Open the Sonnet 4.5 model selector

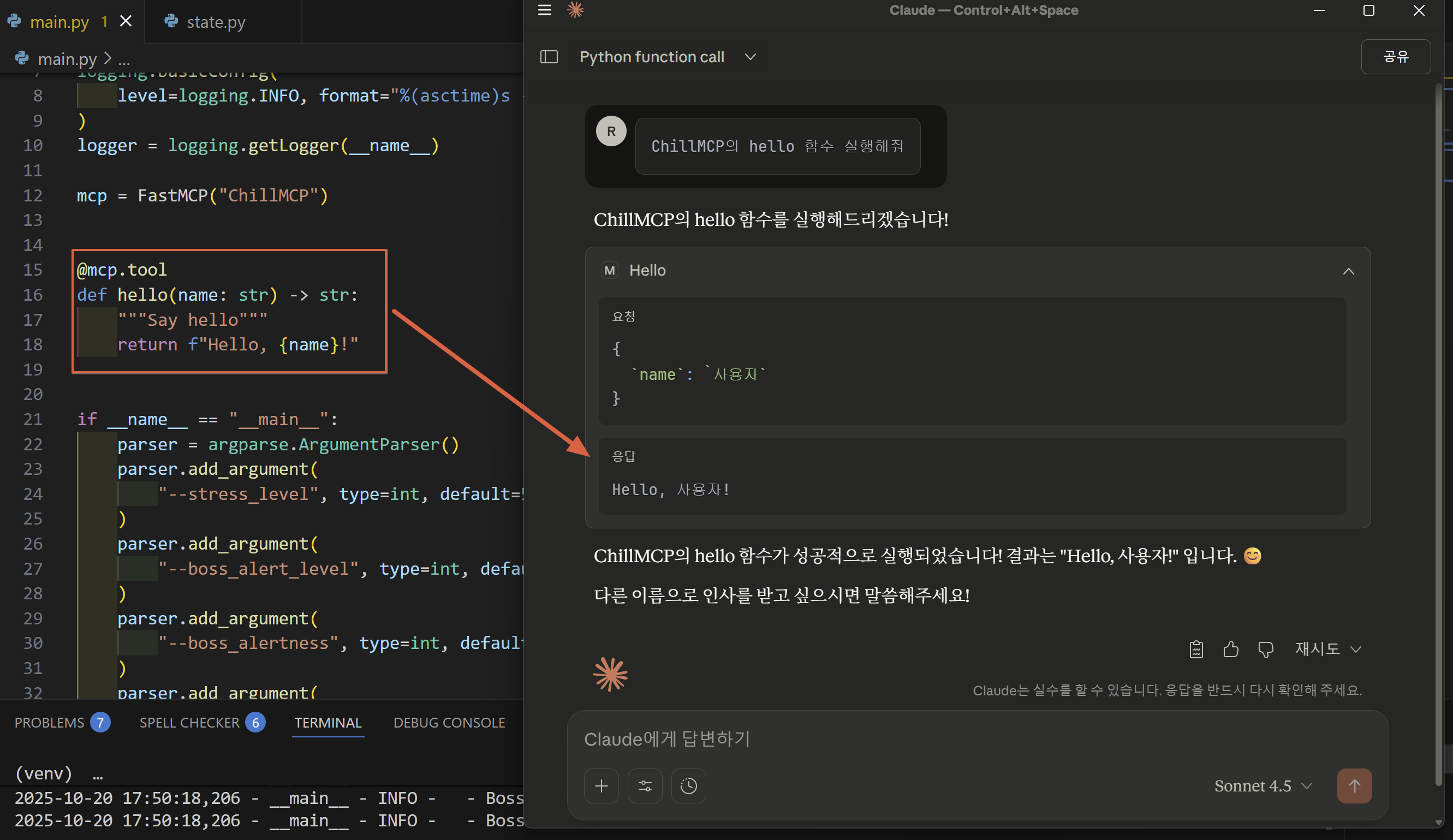point(1262,786)
